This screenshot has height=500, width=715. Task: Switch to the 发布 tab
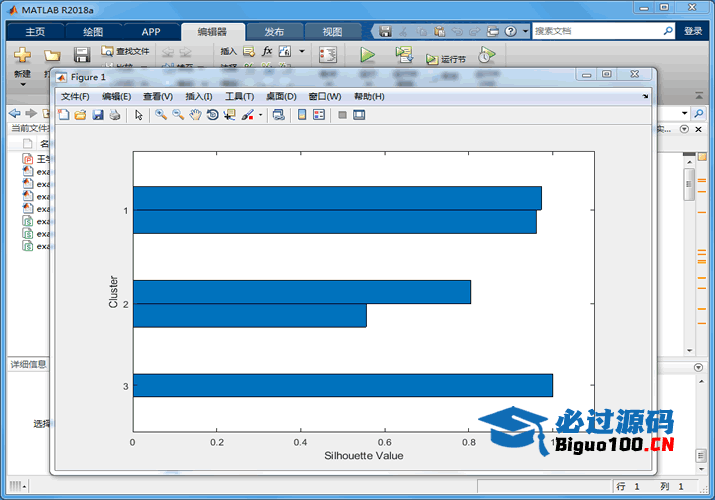pyautogui.click(x=274, y=31)
